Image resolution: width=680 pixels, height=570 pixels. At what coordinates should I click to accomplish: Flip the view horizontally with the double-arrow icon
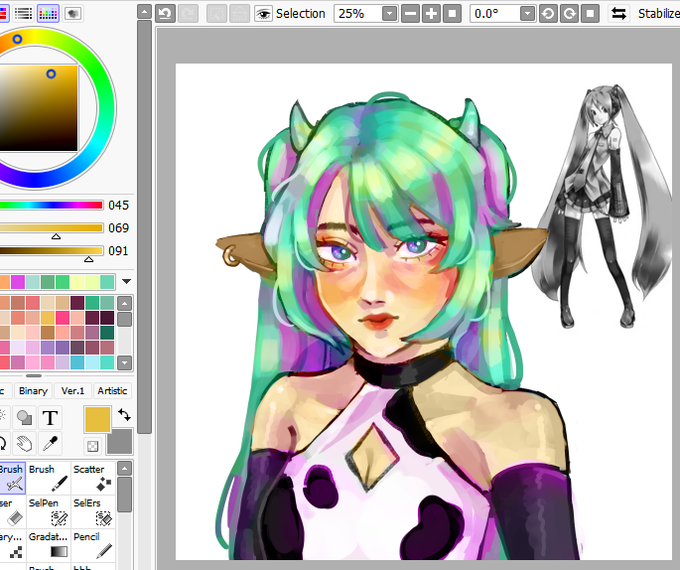click(x=619, y=14)
